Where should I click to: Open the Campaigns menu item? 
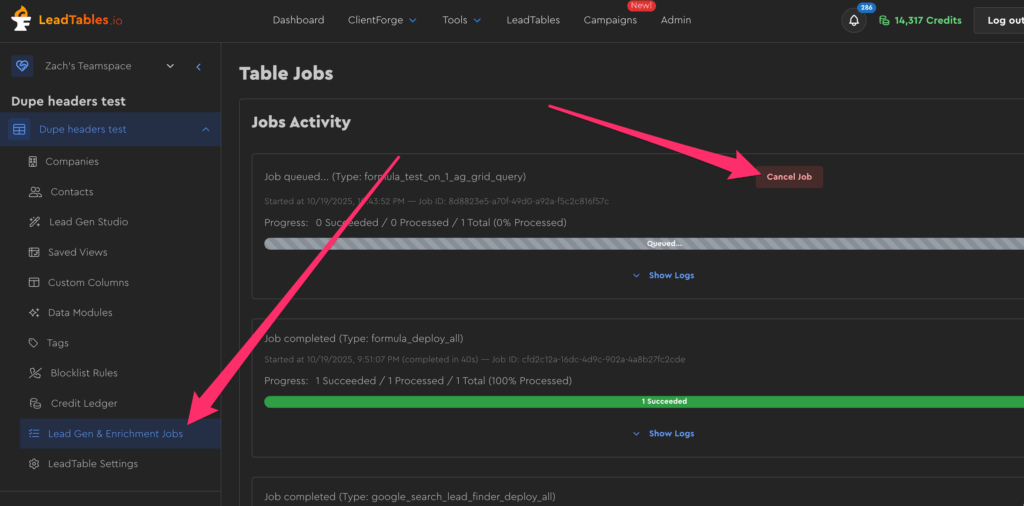pos(610,20)
